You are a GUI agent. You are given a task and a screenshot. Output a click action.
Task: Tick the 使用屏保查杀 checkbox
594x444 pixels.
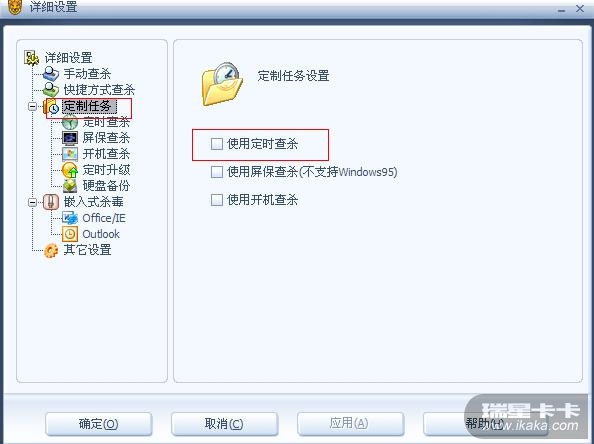(217, 172)
